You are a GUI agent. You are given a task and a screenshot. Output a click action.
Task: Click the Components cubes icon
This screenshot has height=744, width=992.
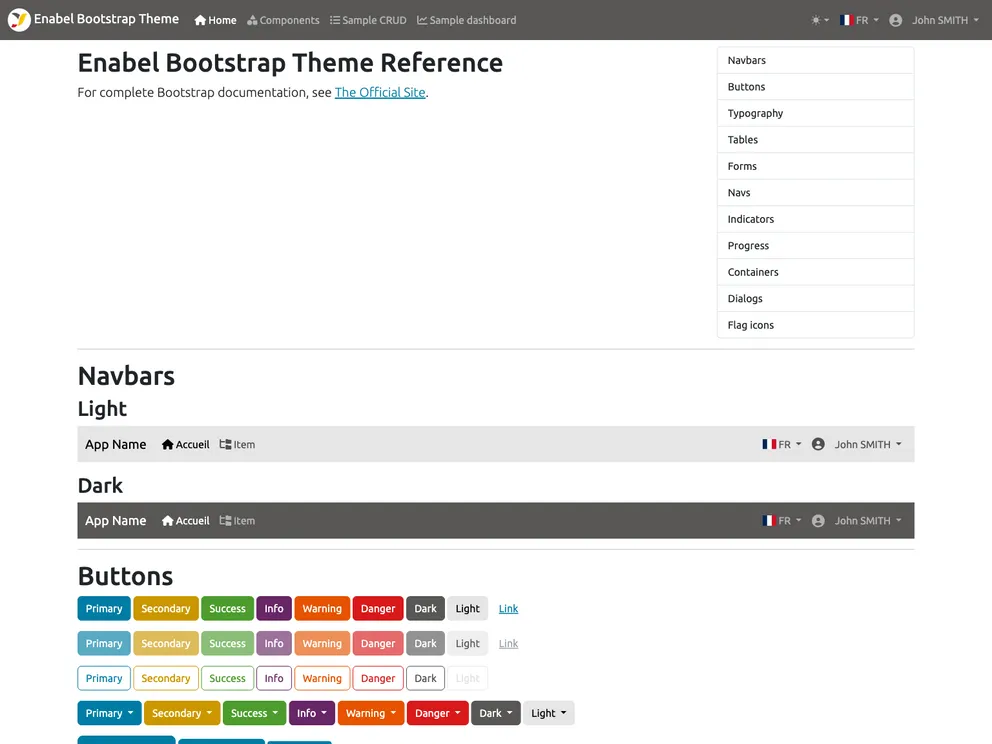(x=253, y=20)
